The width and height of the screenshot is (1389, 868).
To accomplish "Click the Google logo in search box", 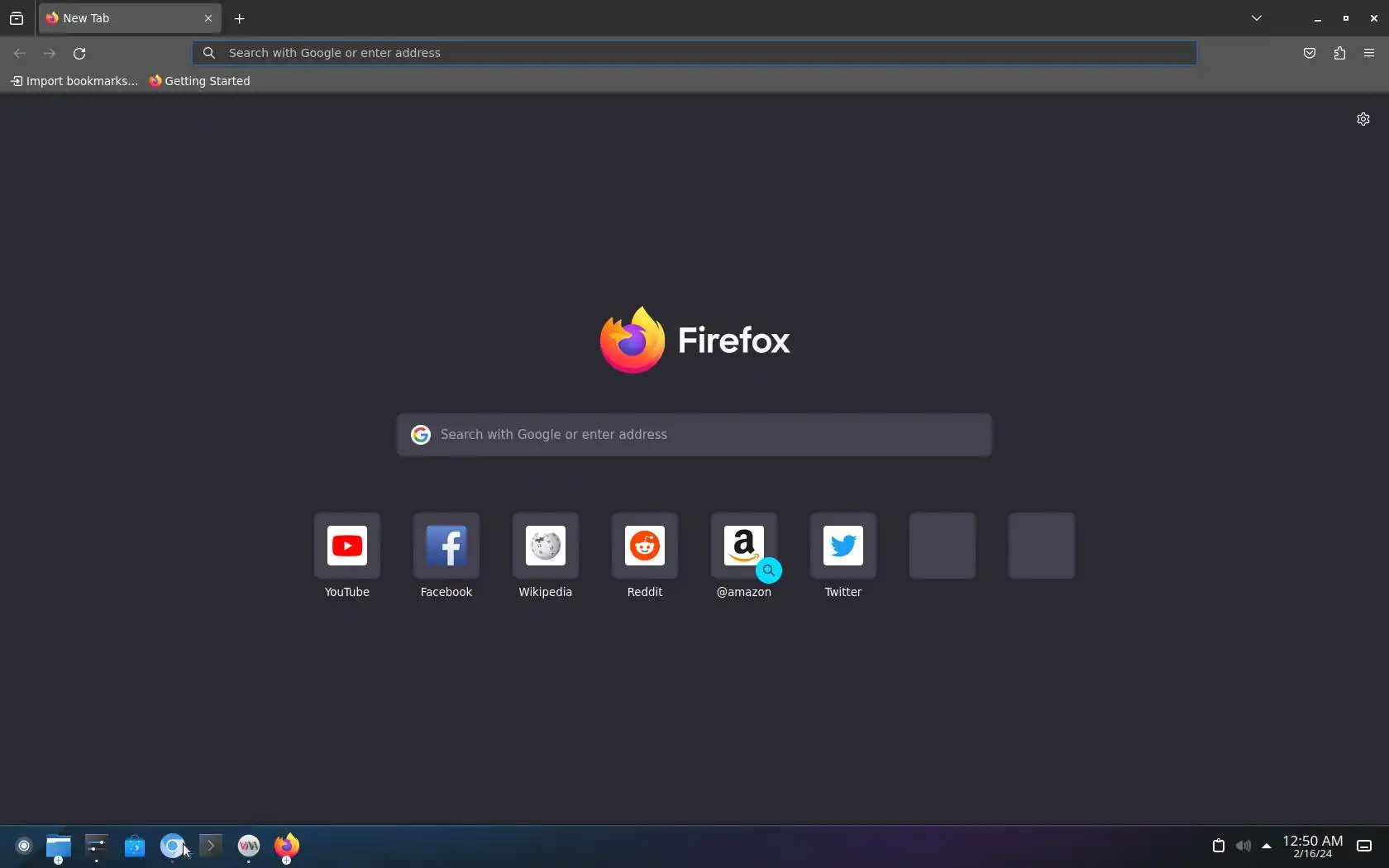I will [x=421, y=435].
